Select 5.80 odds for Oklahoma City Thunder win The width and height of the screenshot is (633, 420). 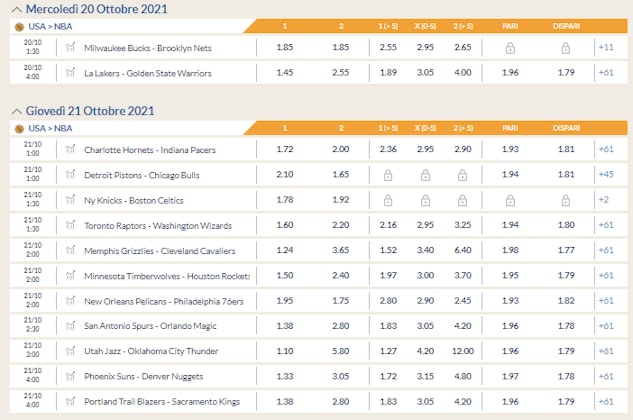tap(341, 351)
